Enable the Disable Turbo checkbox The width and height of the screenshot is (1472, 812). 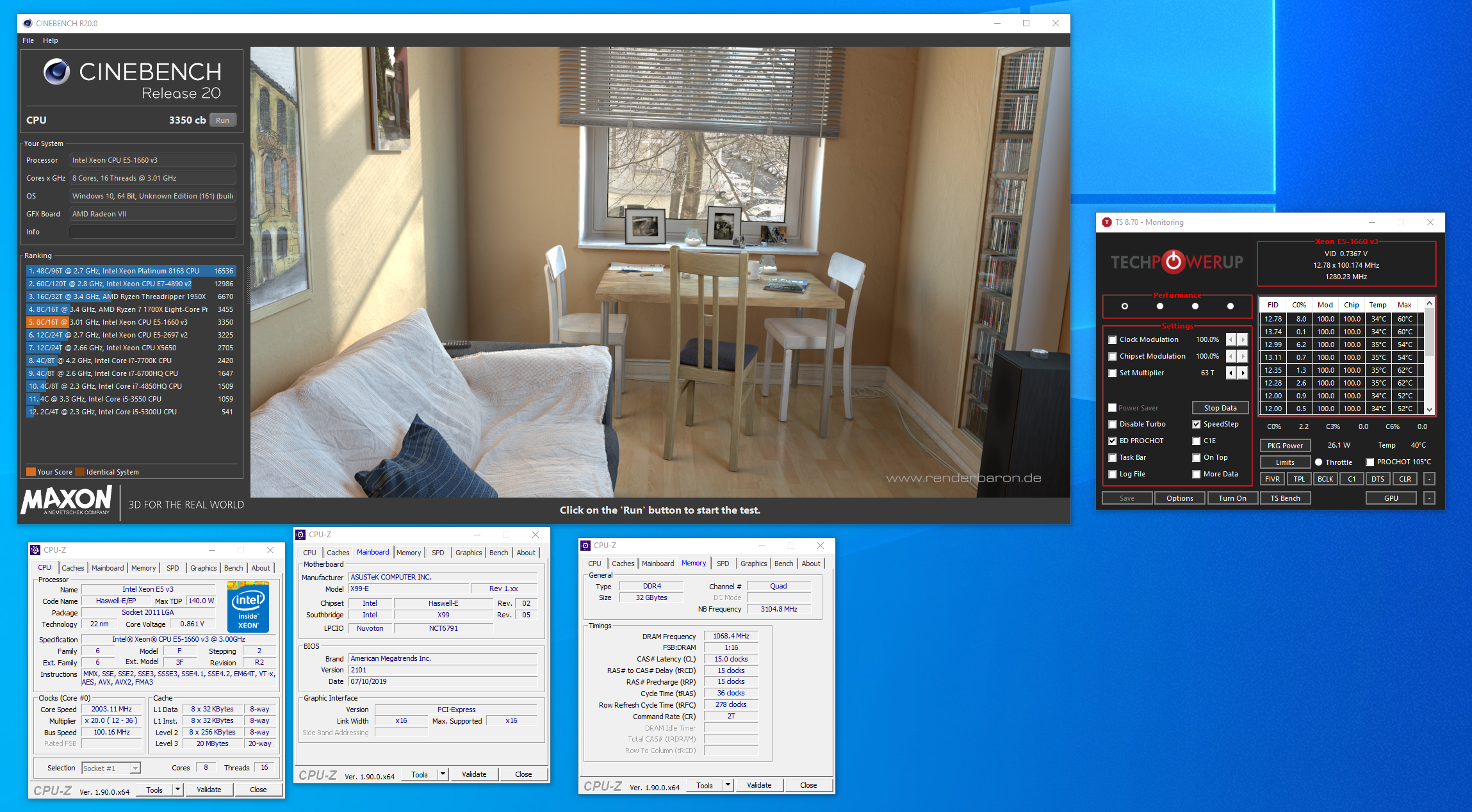point(1113,425)
